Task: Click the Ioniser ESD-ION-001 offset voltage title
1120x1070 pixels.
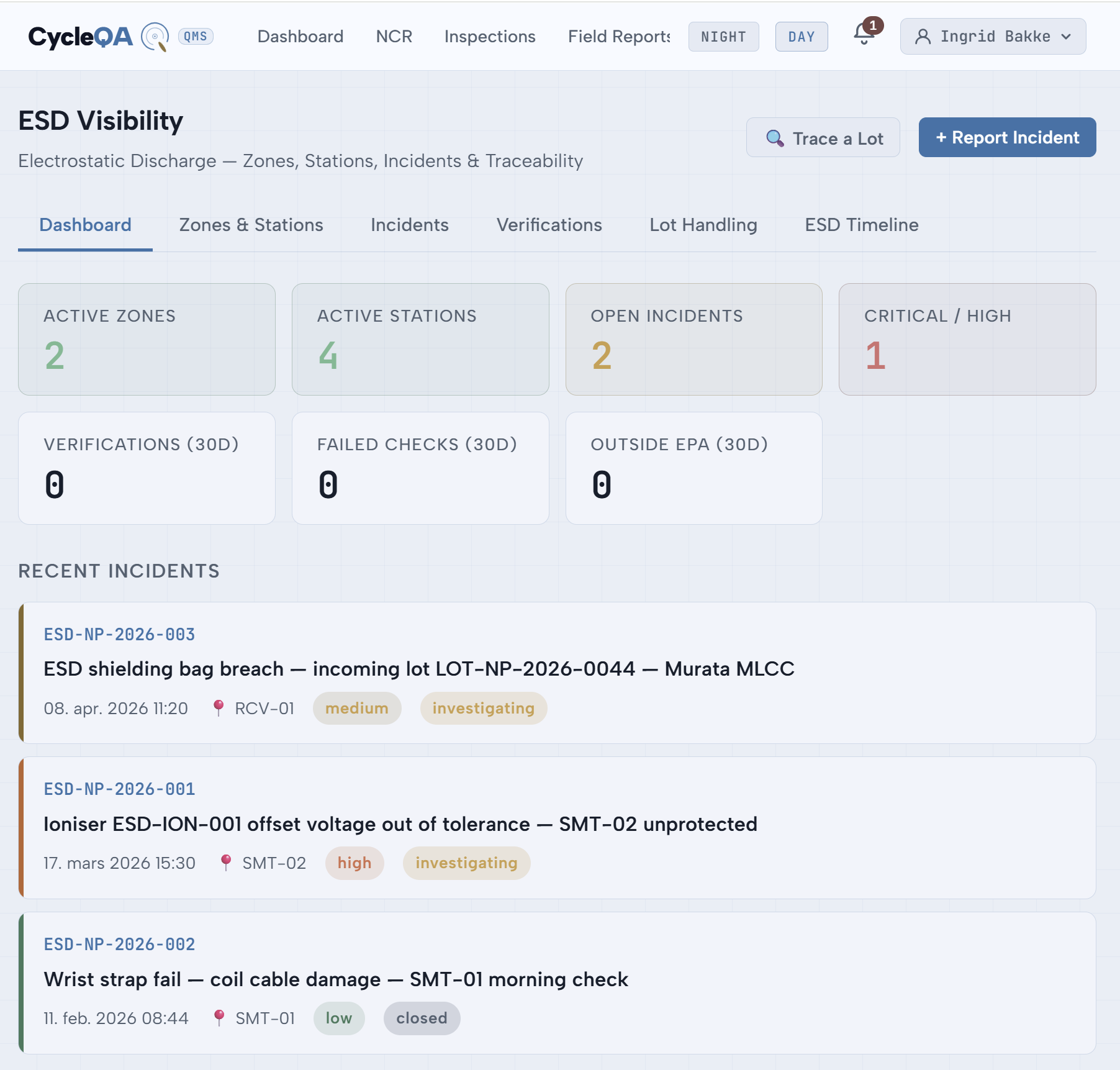Action: pos(400,824)
